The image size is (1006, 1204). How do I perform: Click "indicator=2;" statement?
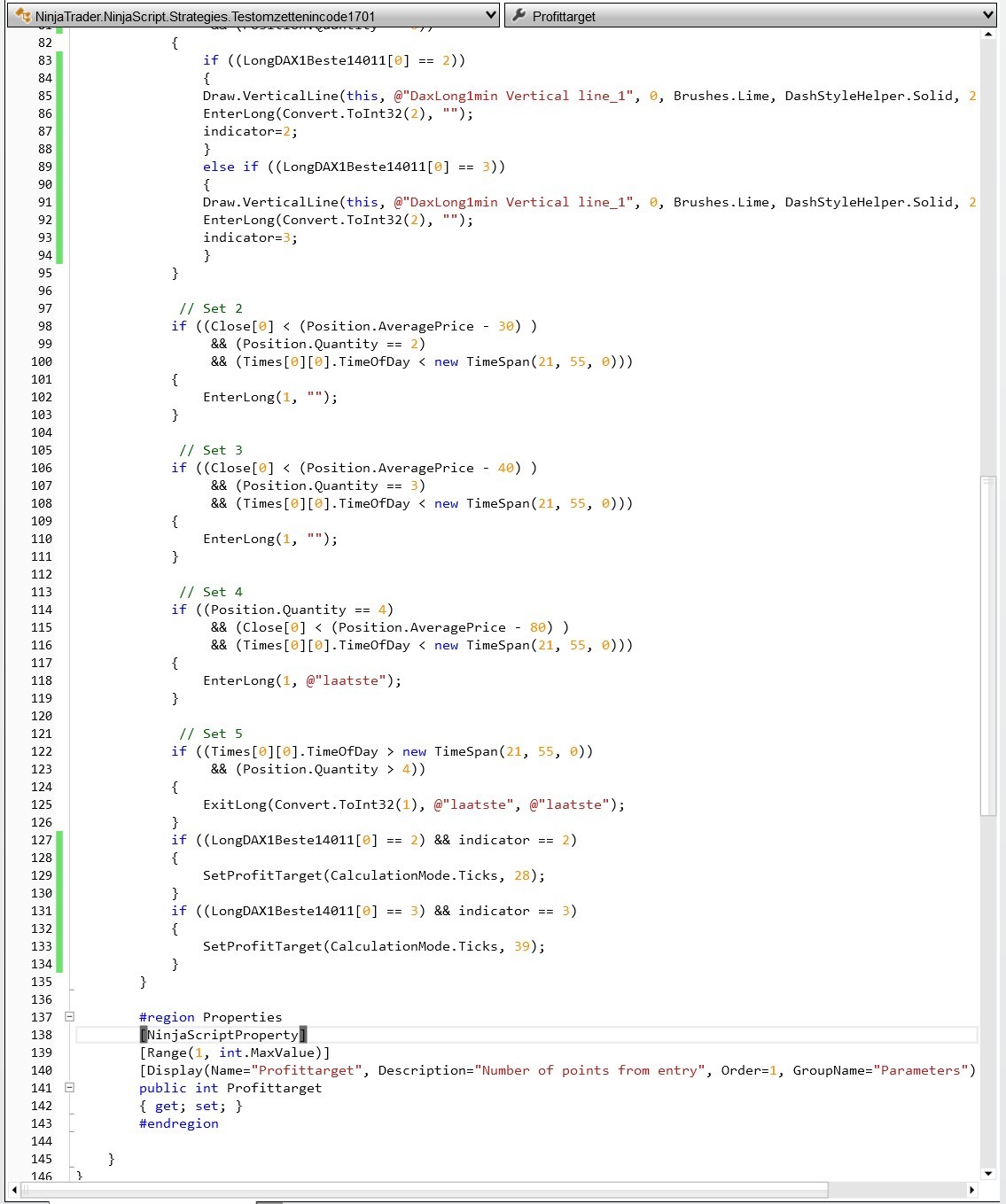(x=251, y=131)
